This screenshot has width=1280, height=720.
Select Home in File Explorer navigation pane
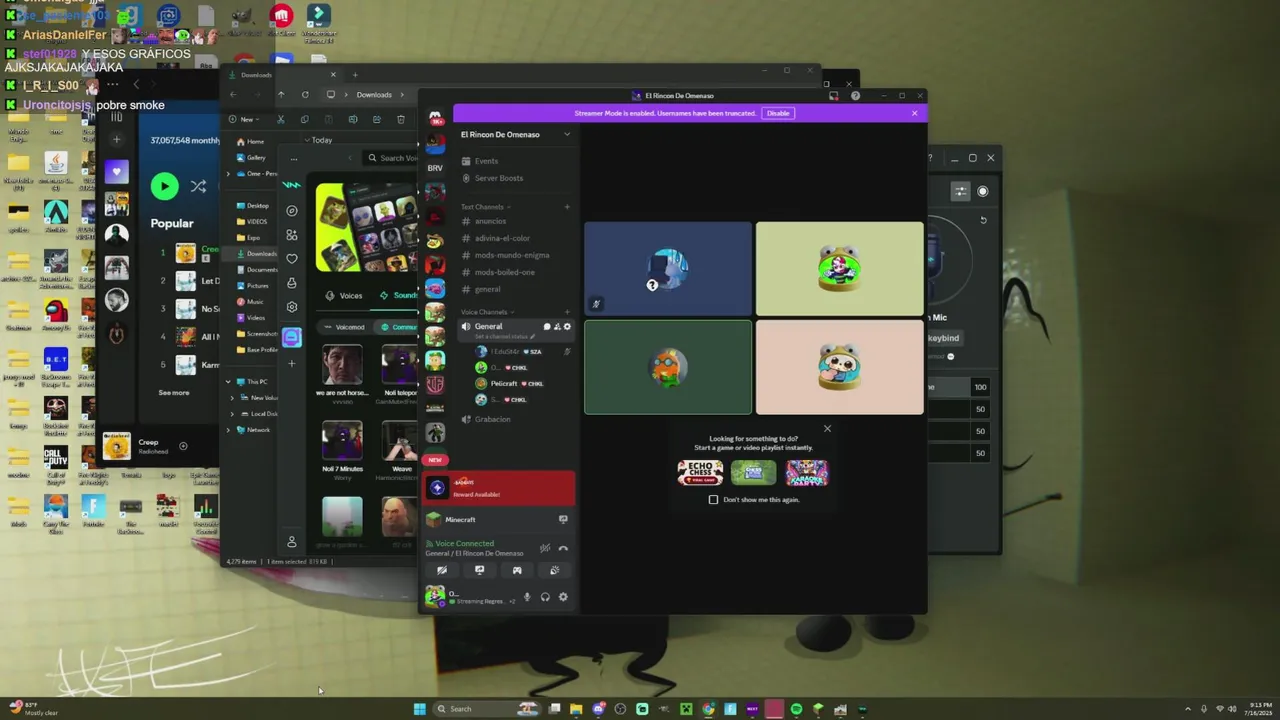click(250, 142)
